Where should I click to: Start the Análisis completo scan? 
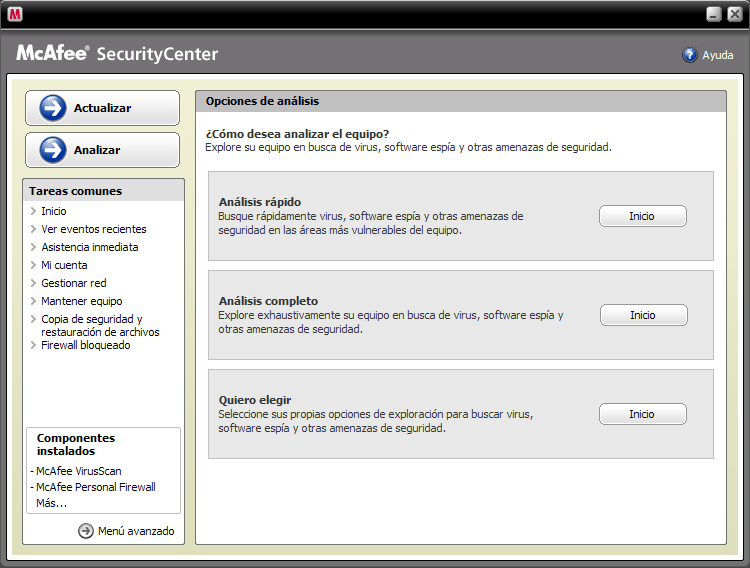[x=643, y=315]
